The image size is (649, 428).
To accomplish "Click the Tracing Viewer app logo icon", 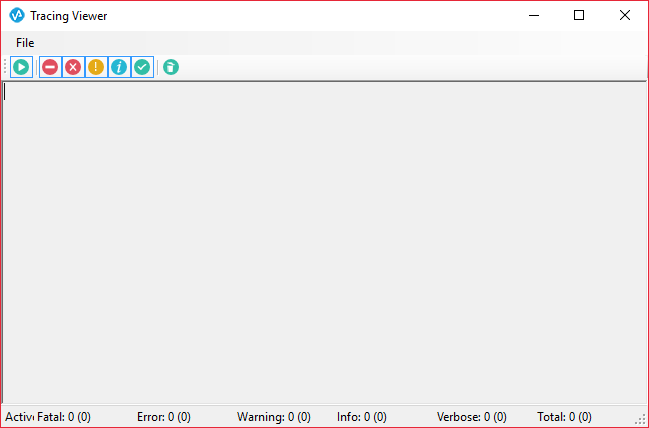I will [17, 15].
